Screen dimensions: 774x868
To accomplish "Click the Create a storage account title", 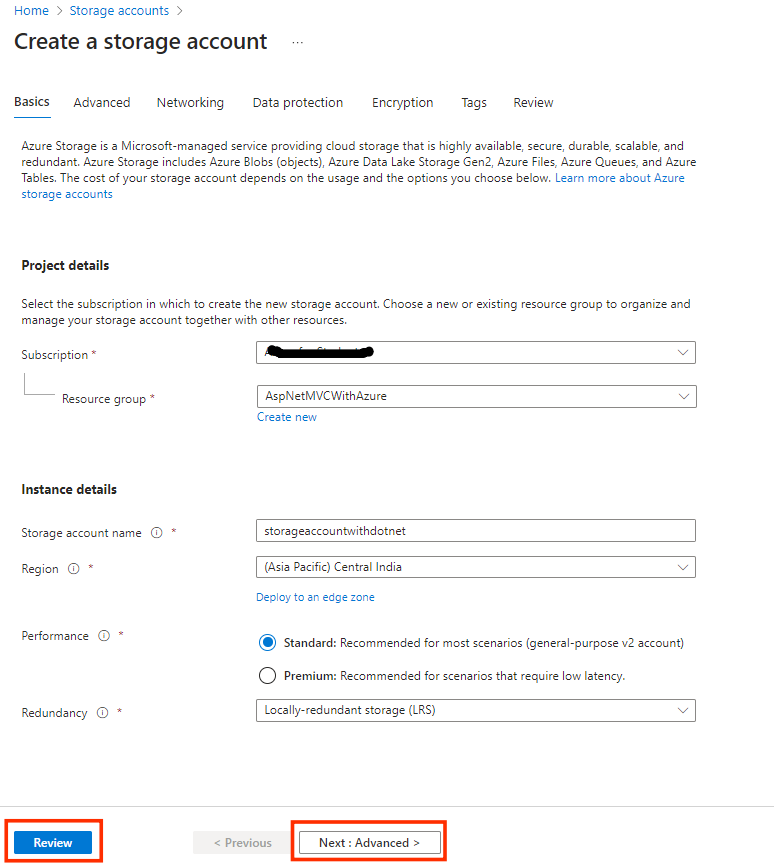I will (141, 42).
